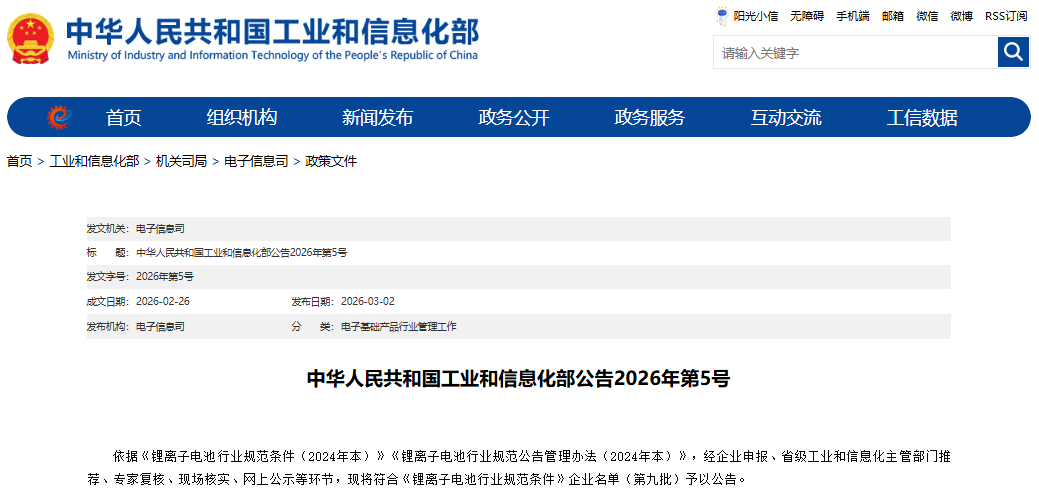The width and height of the screenshot is (1039, 492).
Task: Select the 互动交流 menu item
Action: click(786, 118)
